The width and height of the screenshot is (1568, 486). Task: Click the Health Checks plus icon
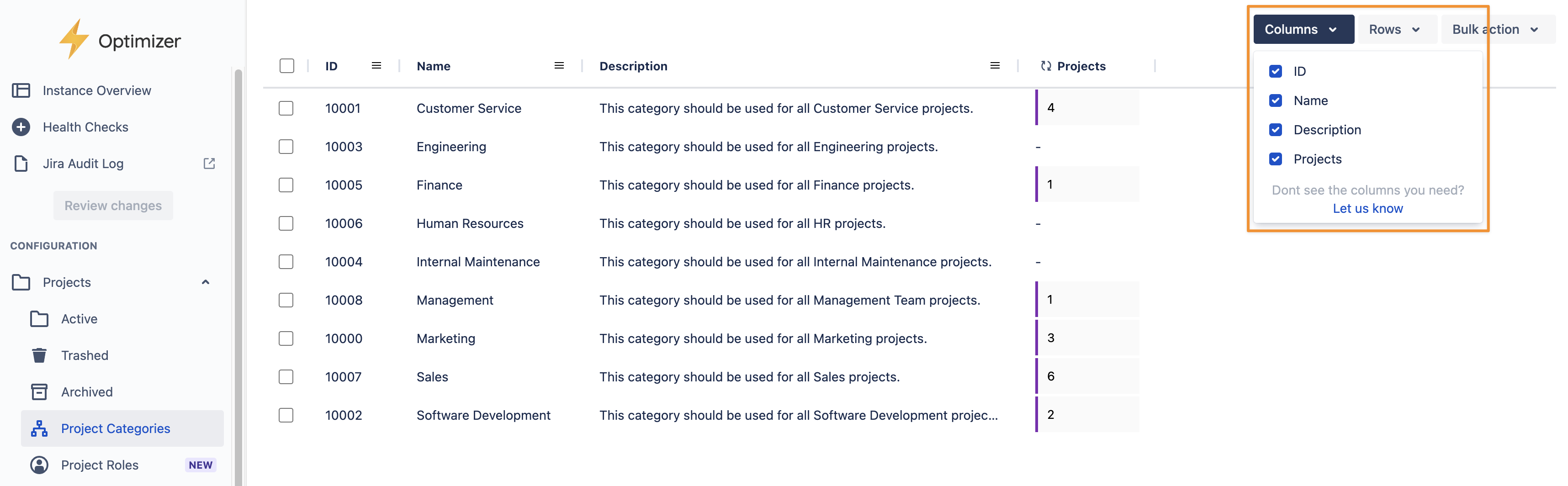pyautogui.click(x=21, y=127)
